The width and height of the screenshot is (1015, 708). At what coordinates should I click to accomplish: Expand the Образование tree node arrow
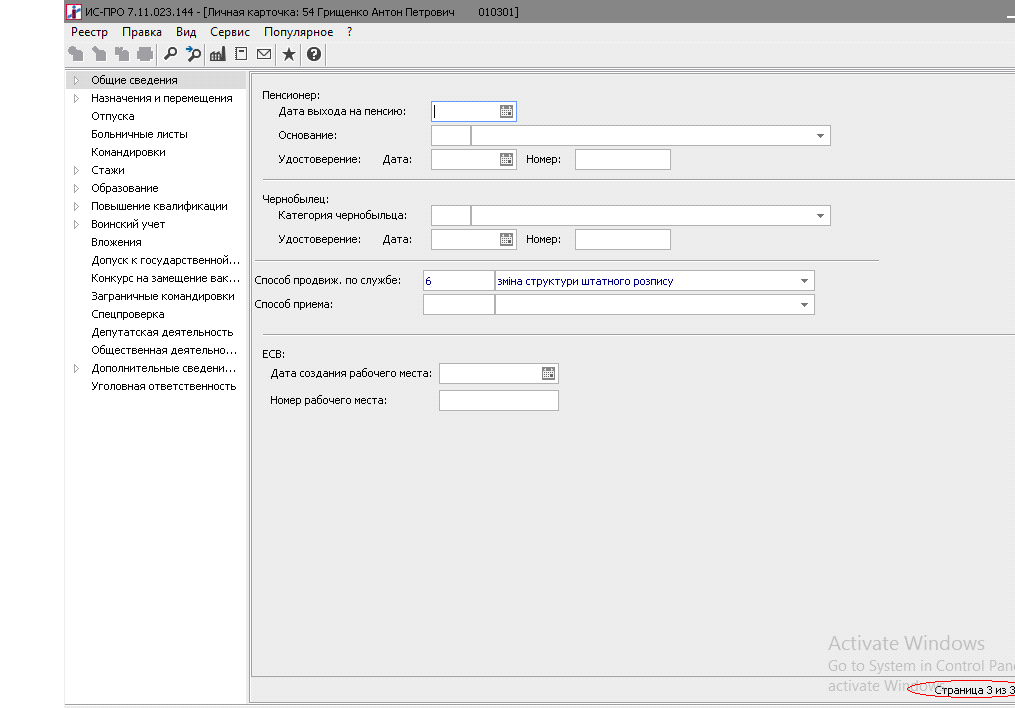(76, 188)
